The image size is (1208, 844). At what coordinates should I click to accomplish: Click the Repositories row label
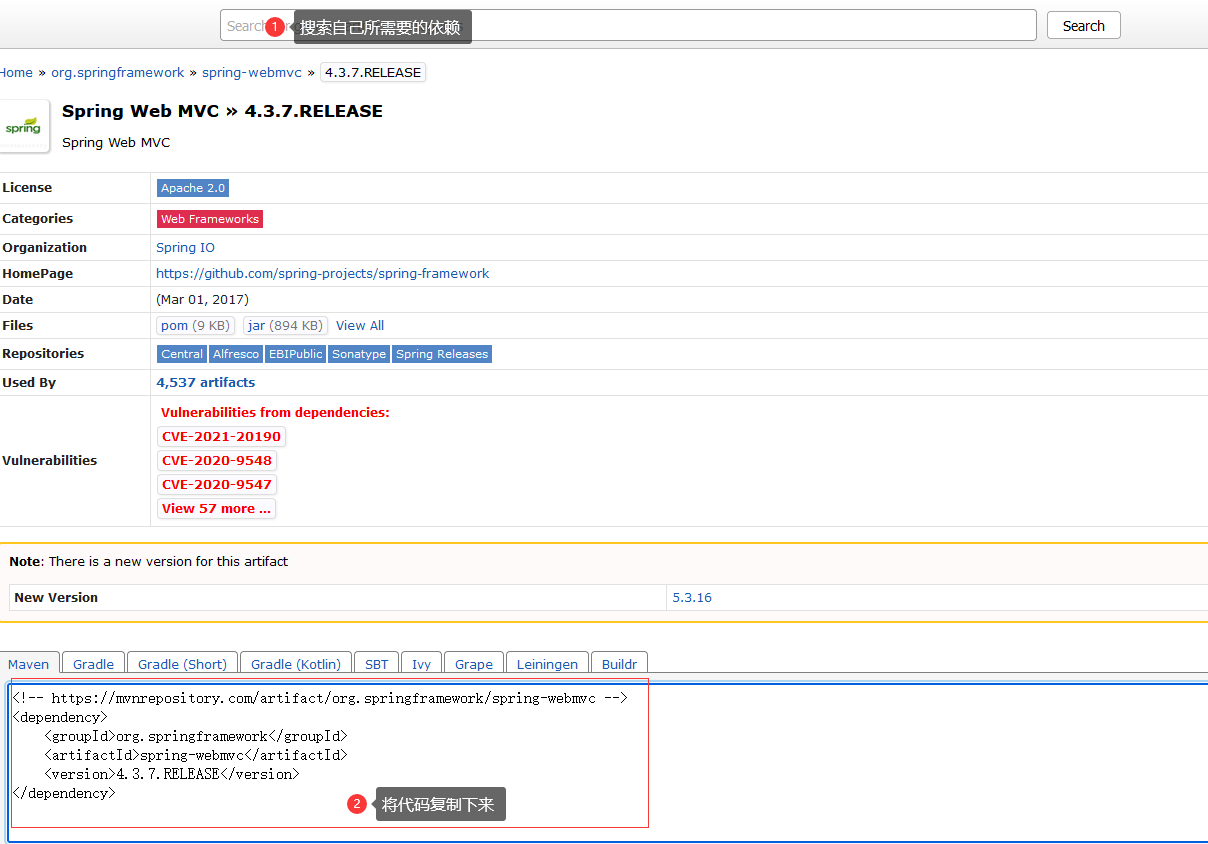coord(43,354)
